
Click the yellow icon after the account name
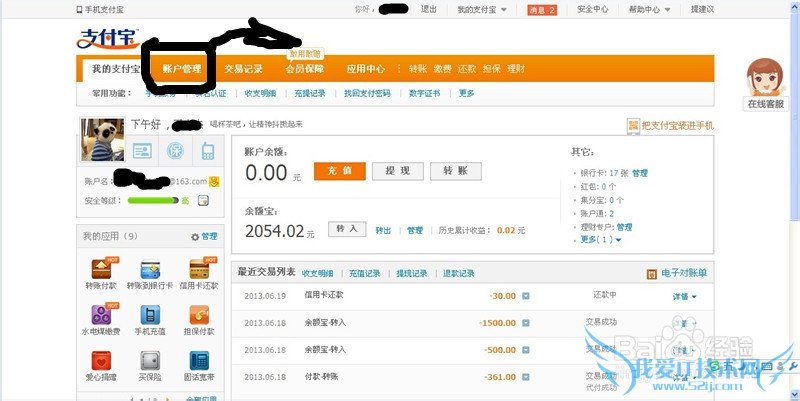[214, 181]
